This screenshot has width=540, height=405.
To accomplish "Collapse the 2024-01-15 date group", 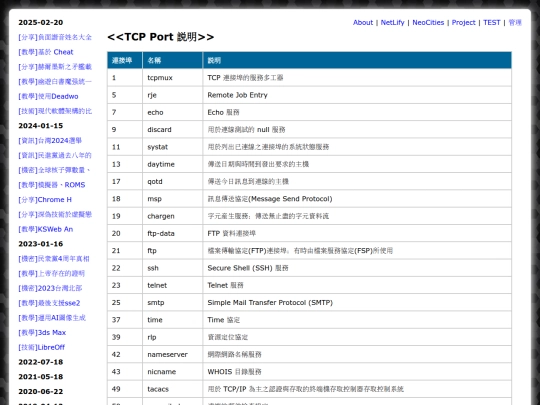I will coord(41,126).
